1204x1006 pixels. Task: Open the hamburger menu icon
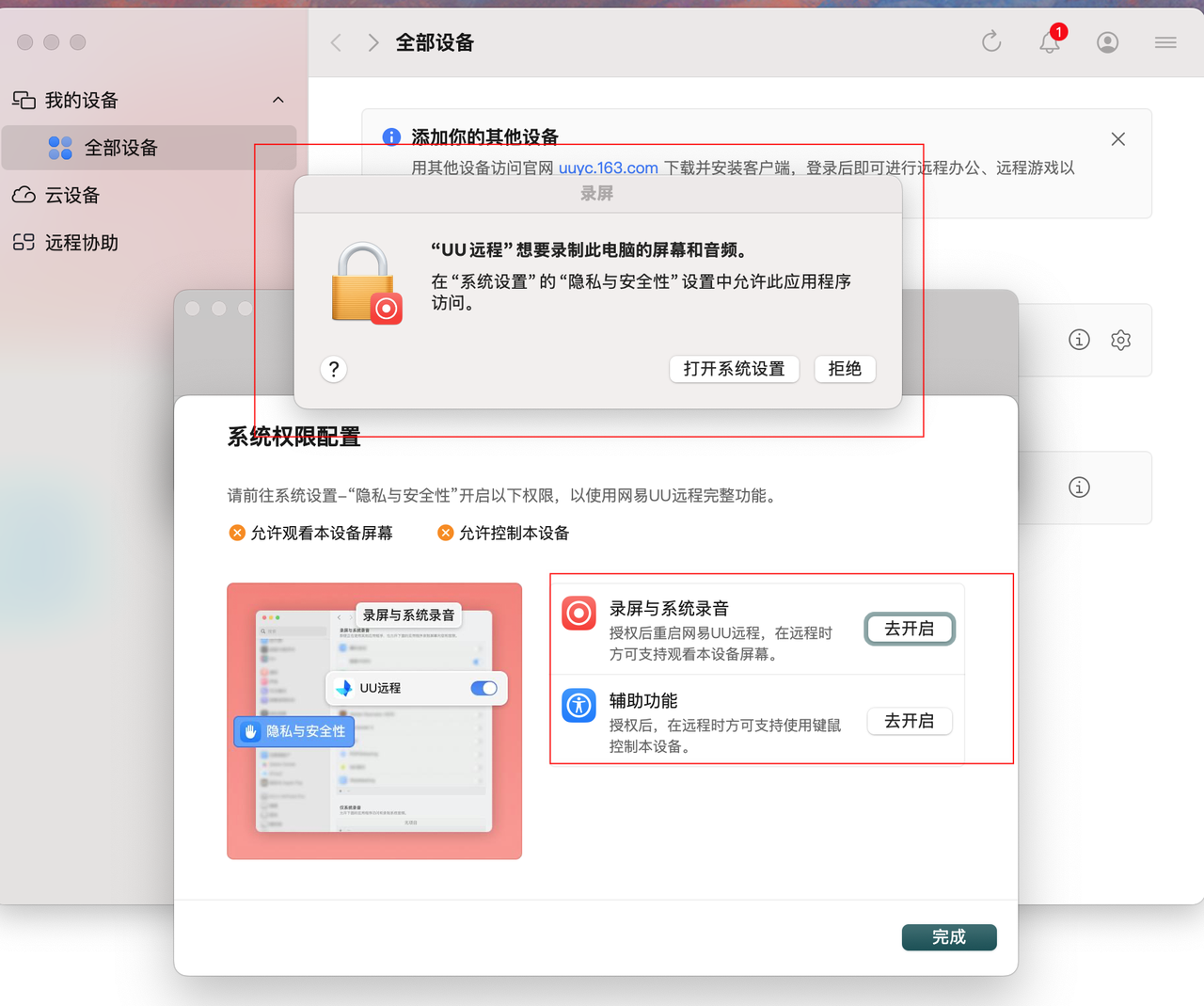pos(1165,42)
